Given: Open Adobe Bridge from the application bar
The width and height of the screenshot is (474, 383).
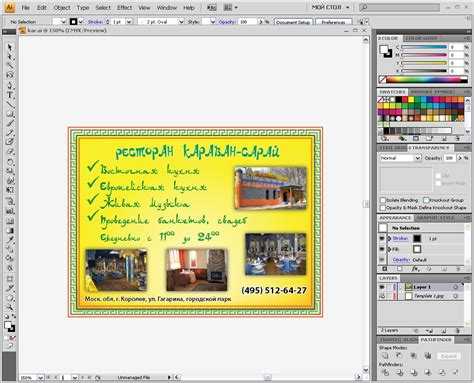Looking at the screenshot, I should 212,8.
